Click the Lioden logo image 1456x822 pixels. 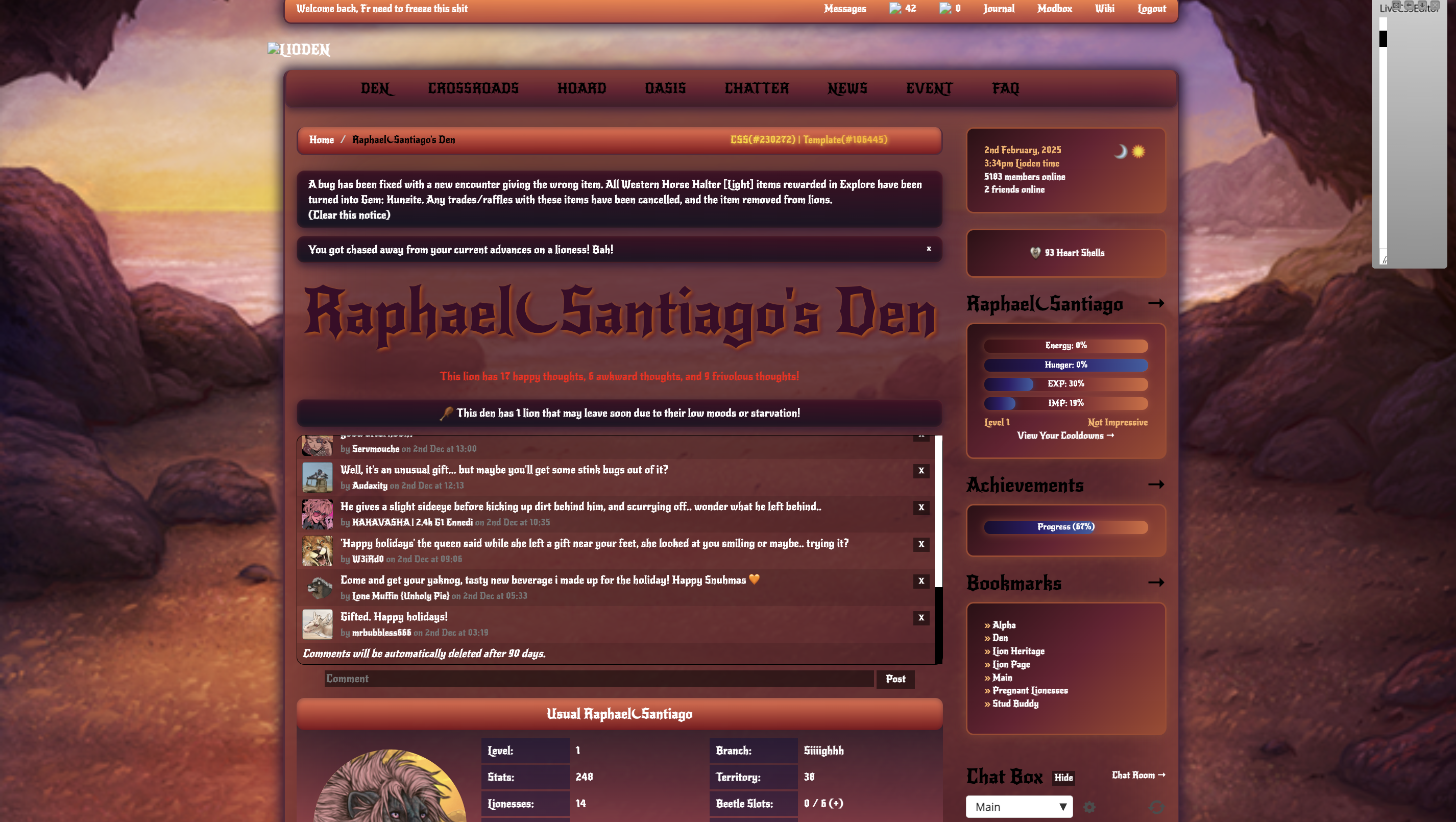coord(299,50)
